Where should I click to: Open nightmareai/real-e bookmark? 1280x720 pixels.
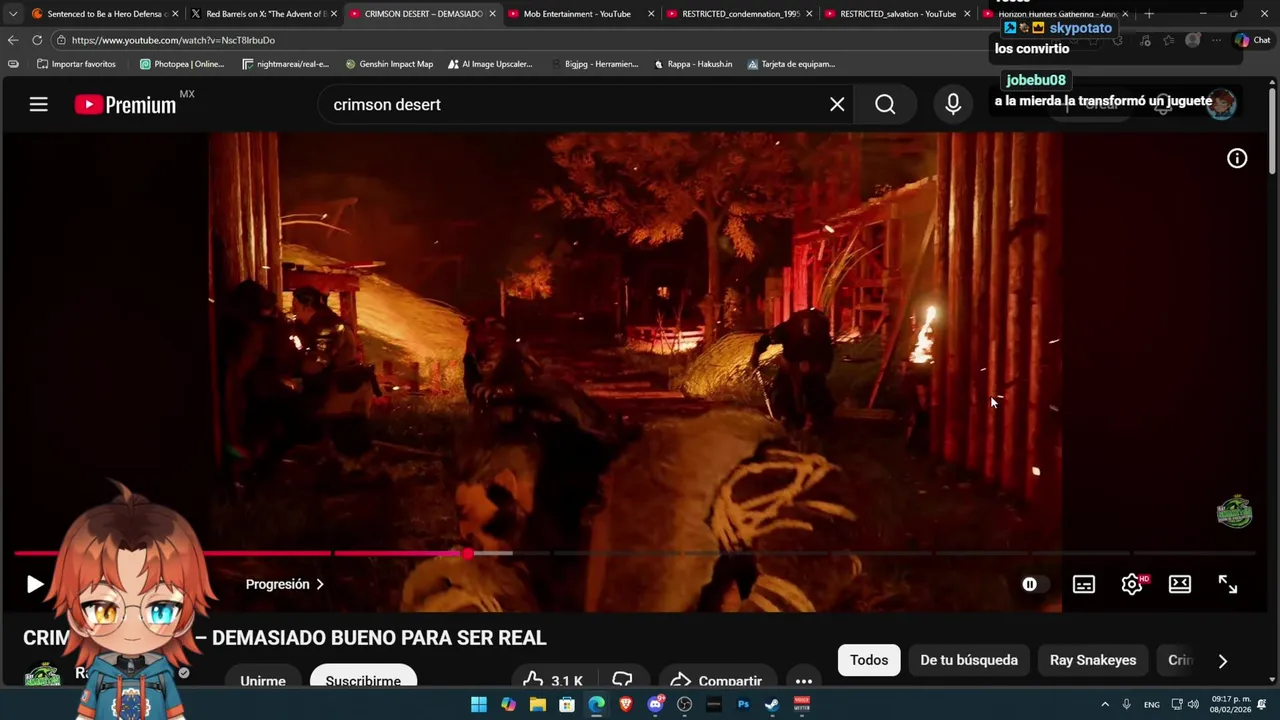(286, 64)
